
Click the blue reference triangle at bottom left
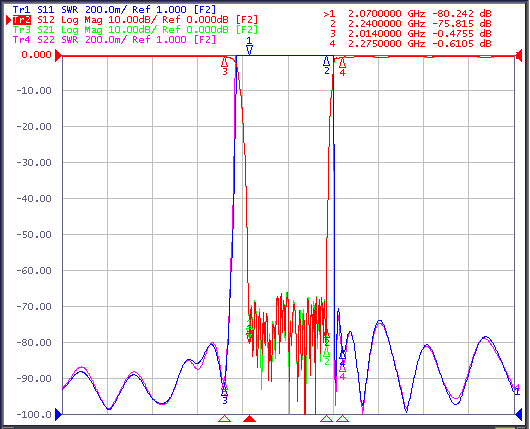tap(58, 414)
